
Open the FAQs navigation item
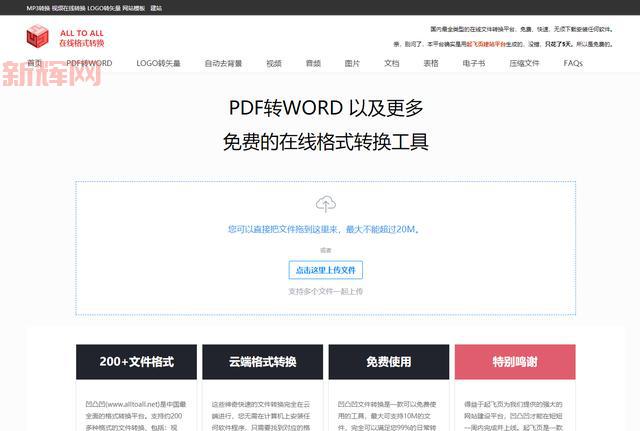pyautogui.click(x=573, y=63)
